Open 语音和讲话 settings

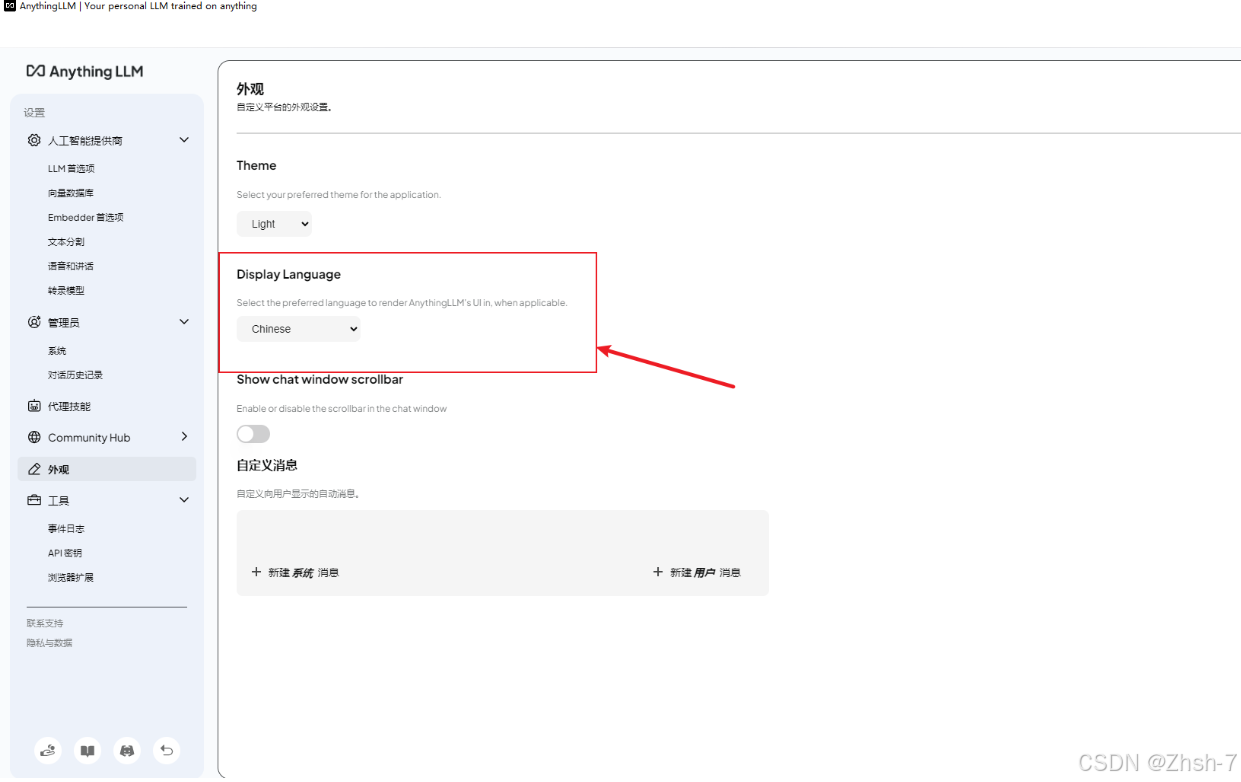click(x=71, y=266)
